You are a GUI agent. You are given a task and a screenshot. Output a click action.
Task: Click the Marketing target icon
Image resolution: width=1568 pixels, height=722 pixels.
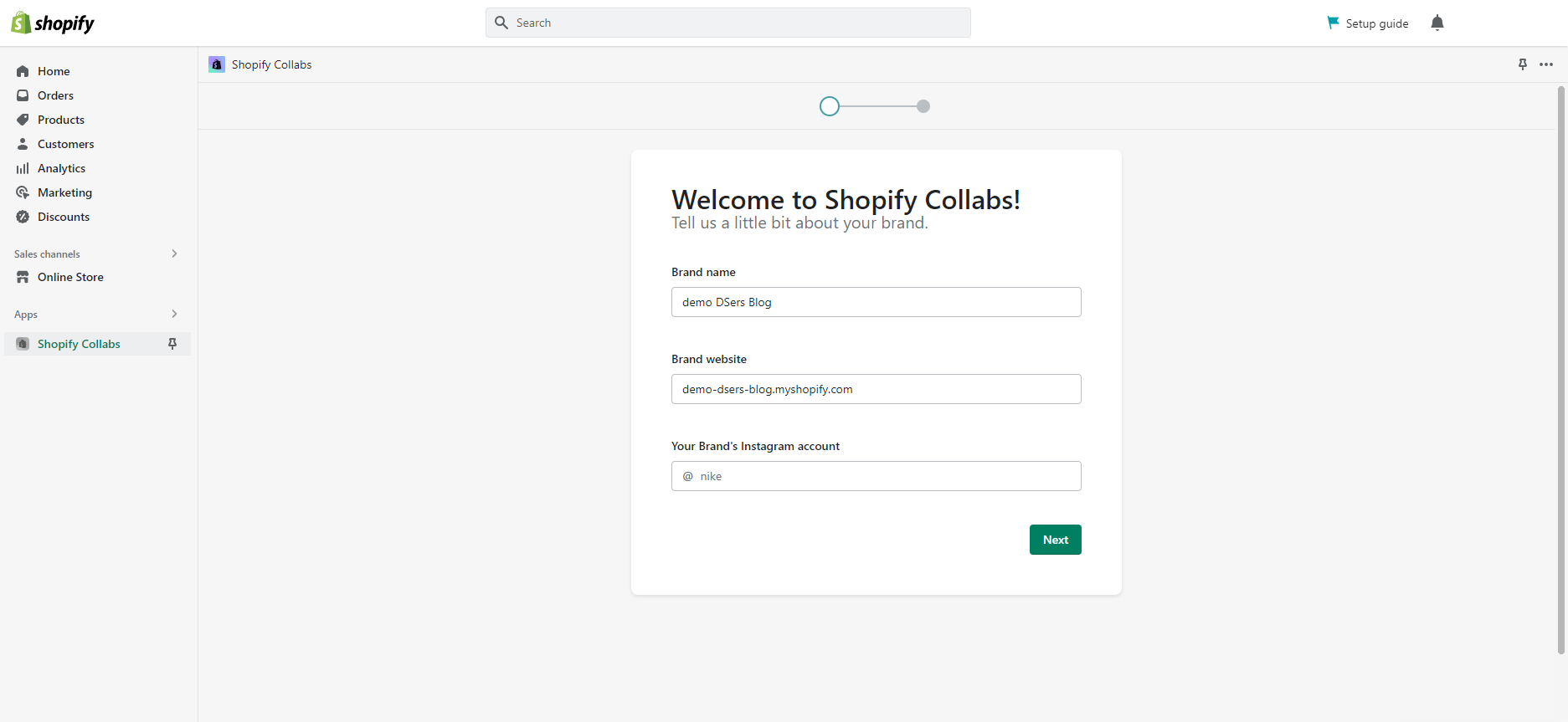[x=23, y=192]
